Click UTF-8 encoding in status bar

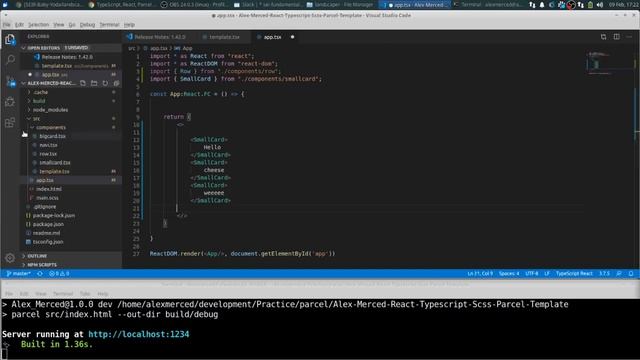(x=532, y=273)
